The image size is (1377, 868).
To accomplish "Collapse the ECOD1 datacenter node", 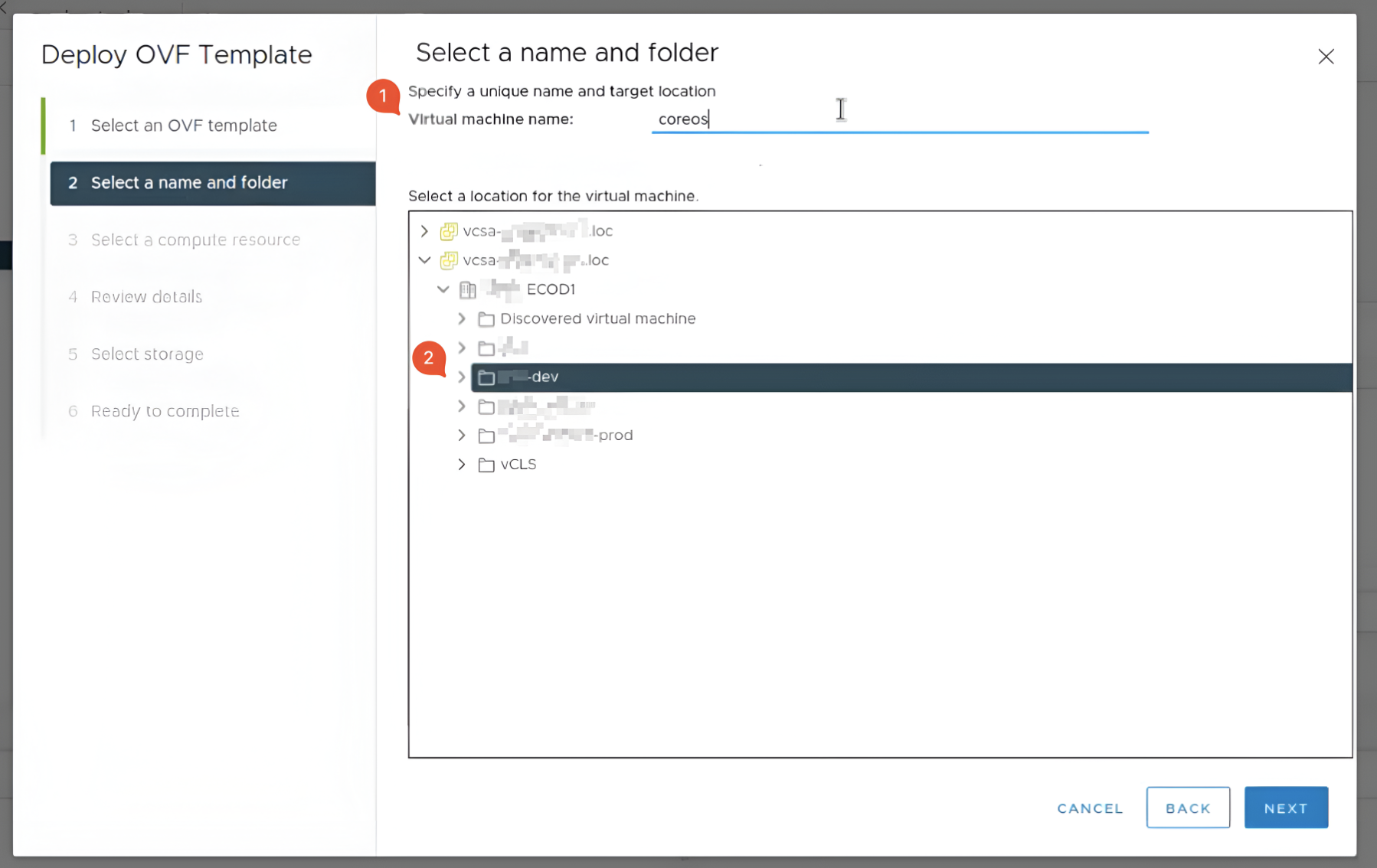I will 443,289.
